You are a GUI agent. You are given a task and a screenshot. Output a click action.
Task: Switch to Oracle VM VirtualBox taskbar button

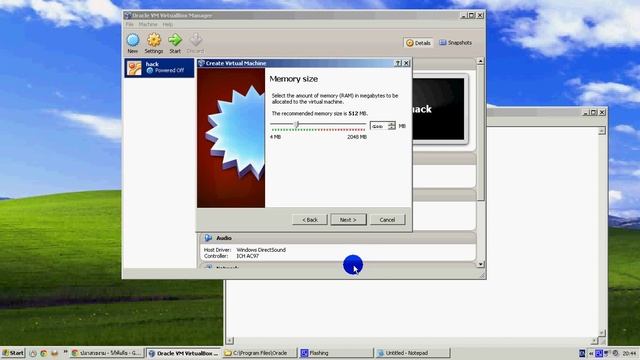(184, 353)
